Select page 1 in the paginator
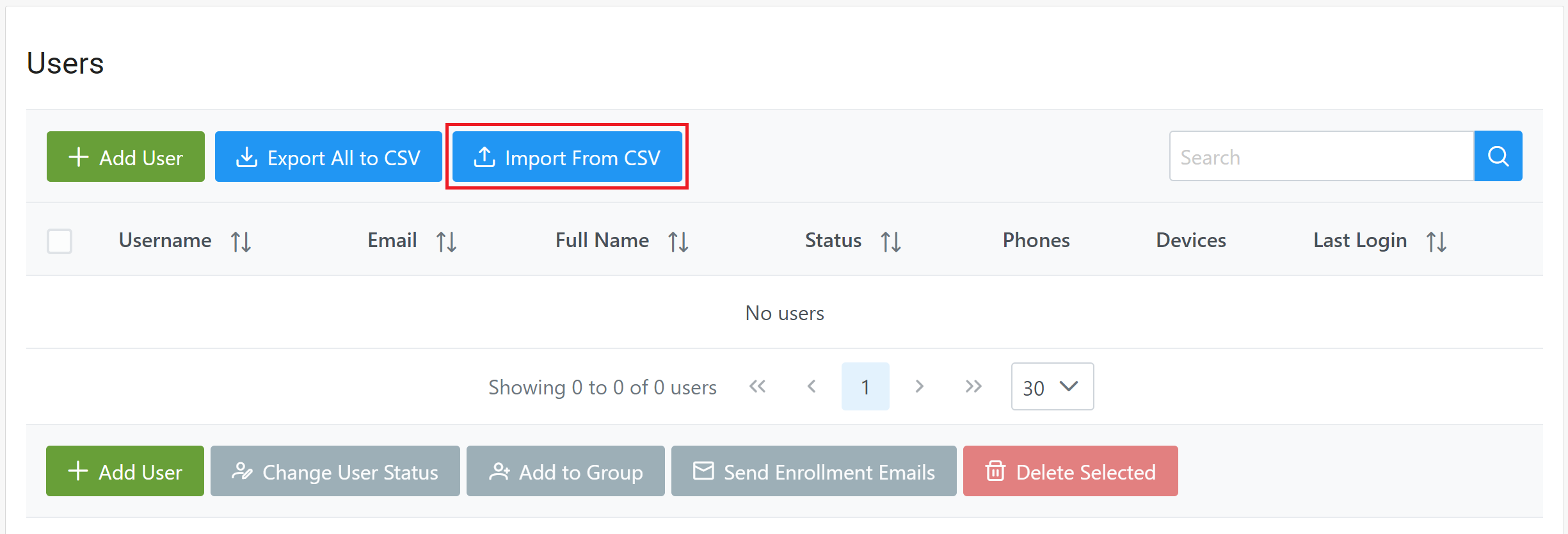 [x=865, y=387]
